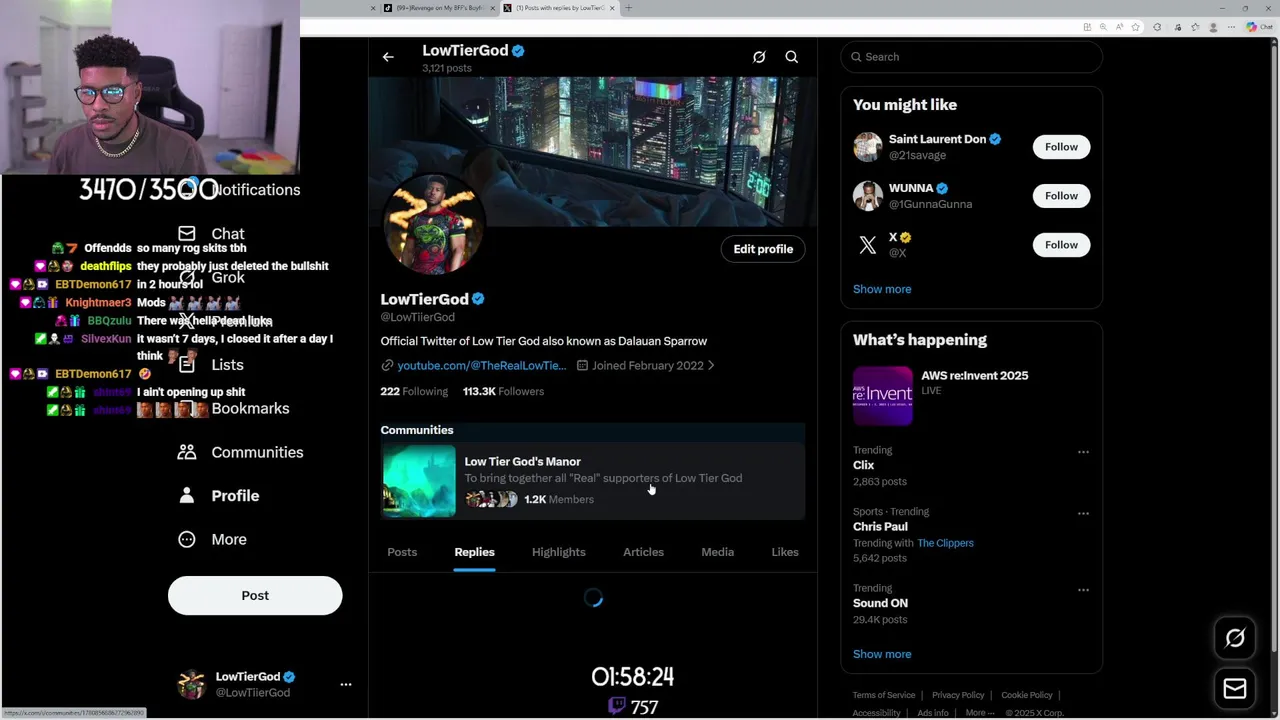Open the WUNNA profile name

pos(911,188)
